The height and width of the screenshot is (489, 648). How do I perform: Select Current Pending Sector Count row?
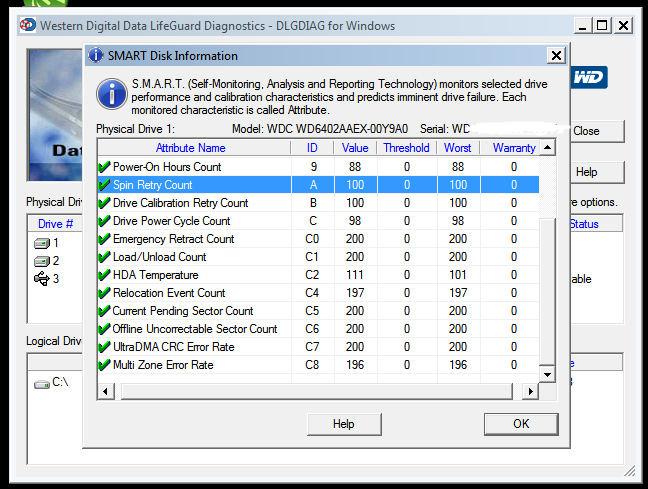pos(318,311)
